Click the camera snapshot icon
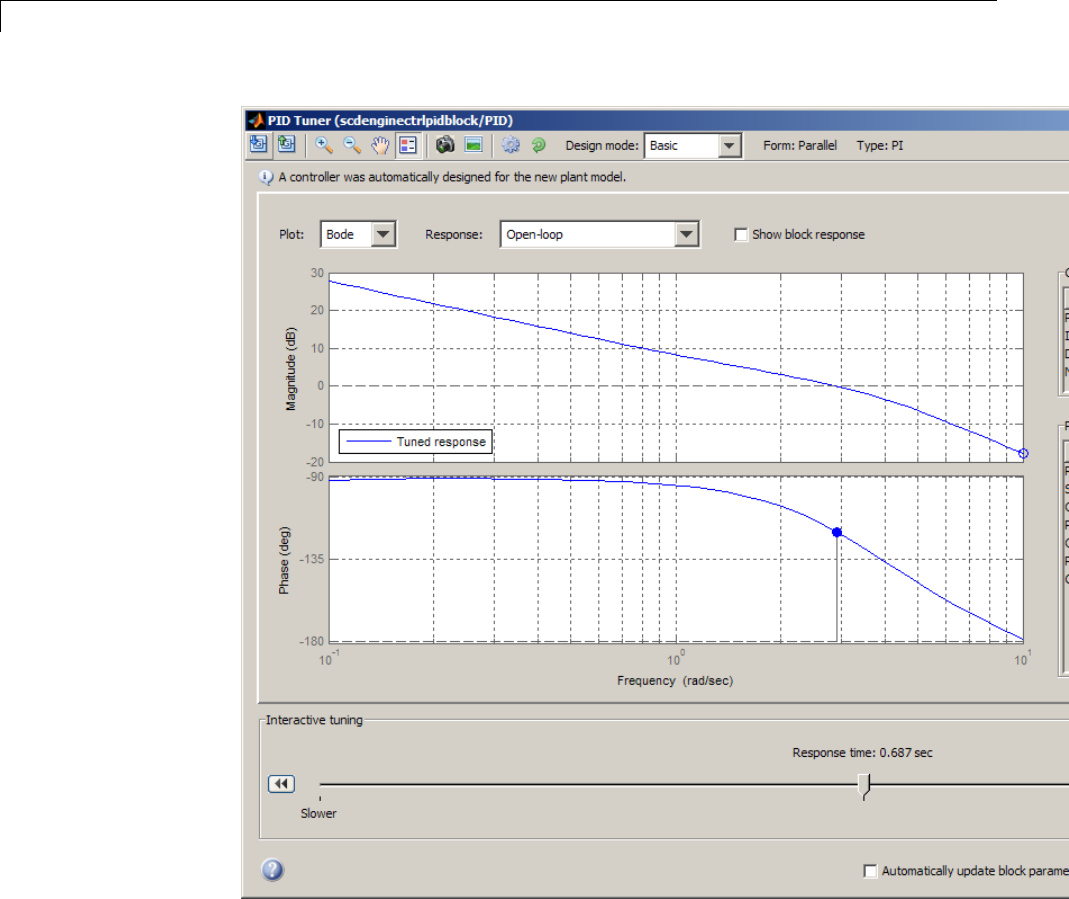This screenshot has width=1069, height=899. click(x=445, y=144)
